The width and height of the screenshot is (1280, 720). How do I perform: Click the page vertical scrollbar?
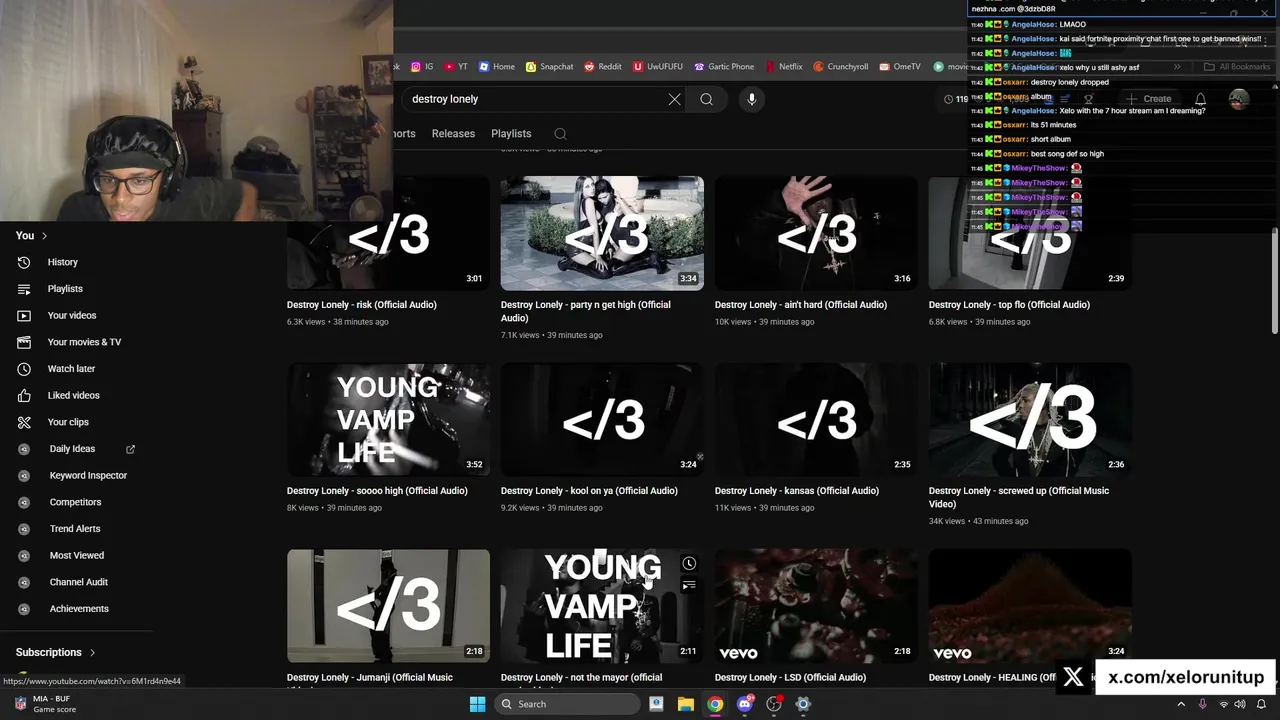(1274, 282)
